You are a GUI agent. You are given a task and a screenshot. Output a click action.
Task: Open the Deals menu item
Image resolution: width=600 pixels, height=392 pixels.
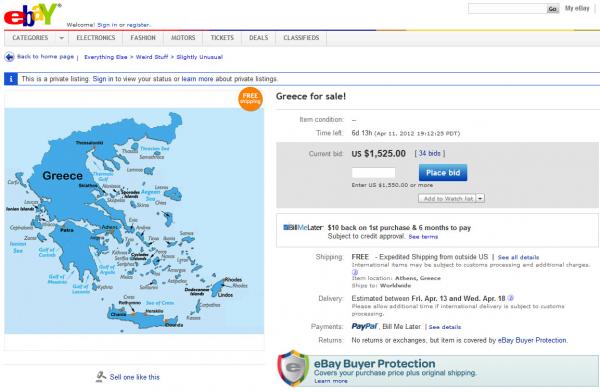[258, 38]
